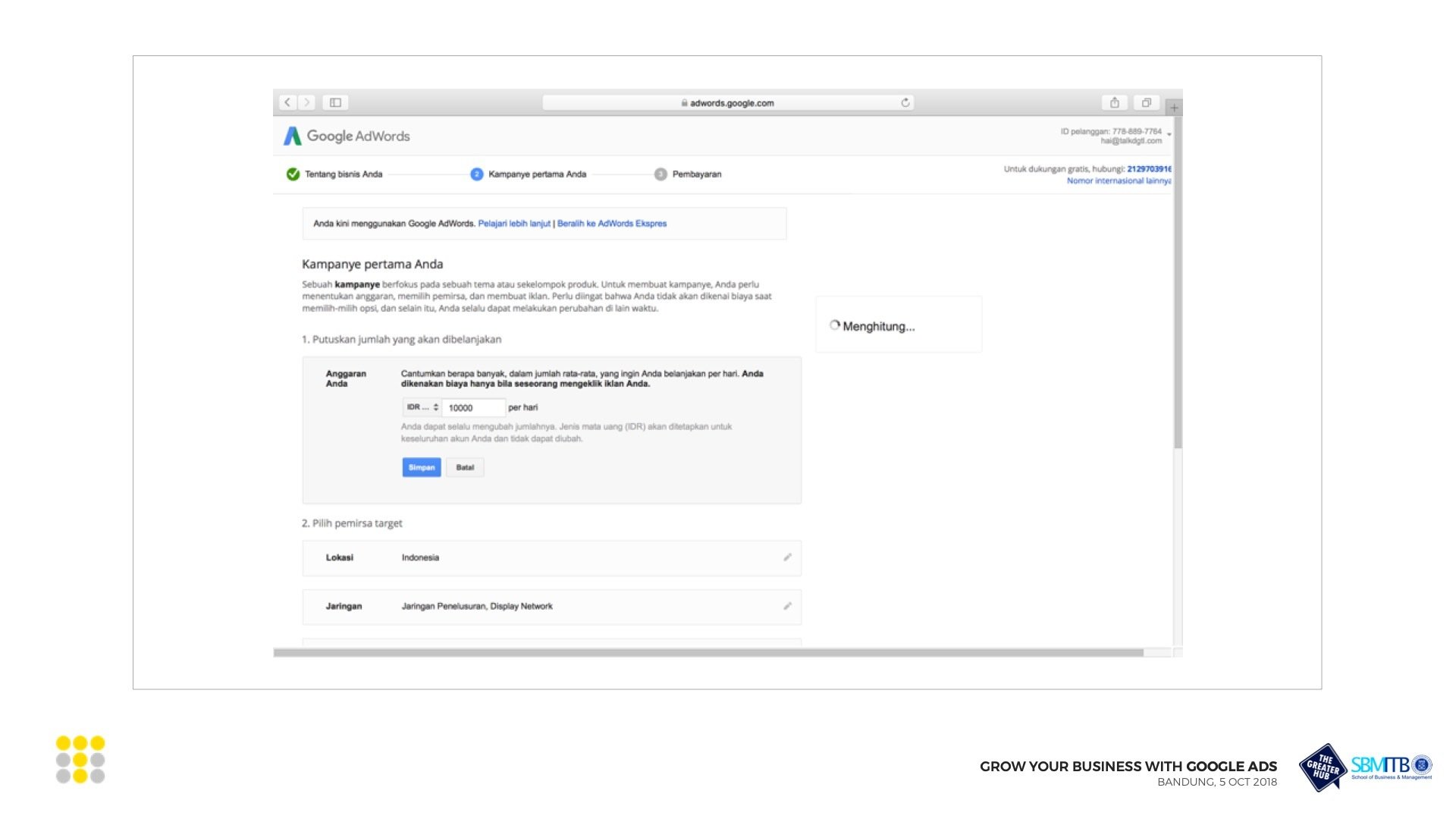Click Beralih ke AdWords Ekspres link
This screenshot has width=1456, height=819.
(612, 224)
